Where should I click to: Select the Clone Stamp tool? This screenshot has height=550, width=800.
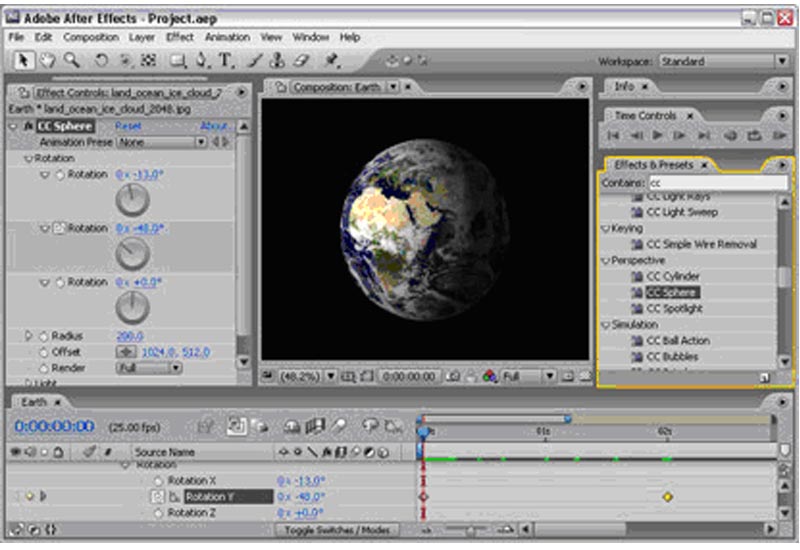click(277, 61)
